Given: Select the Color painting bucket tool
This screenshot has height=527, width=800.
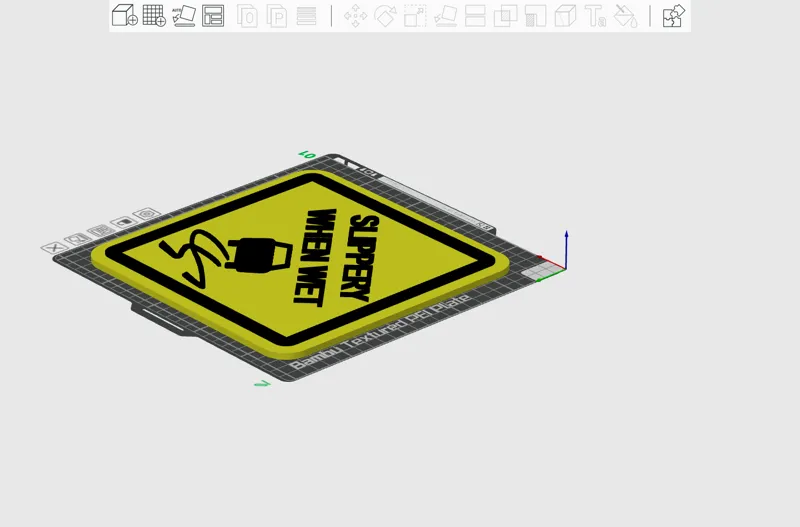Looking at the screenshot, I should 625,16.
